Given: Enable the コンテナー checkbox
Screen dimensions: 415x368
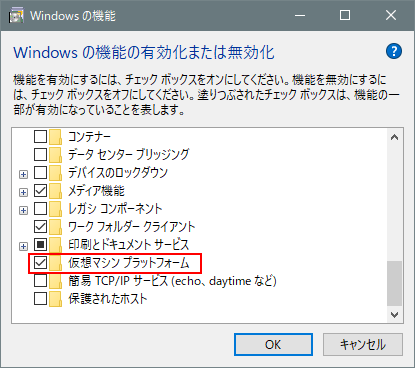Looking at the screenshot, I should (x=40, y=136).
